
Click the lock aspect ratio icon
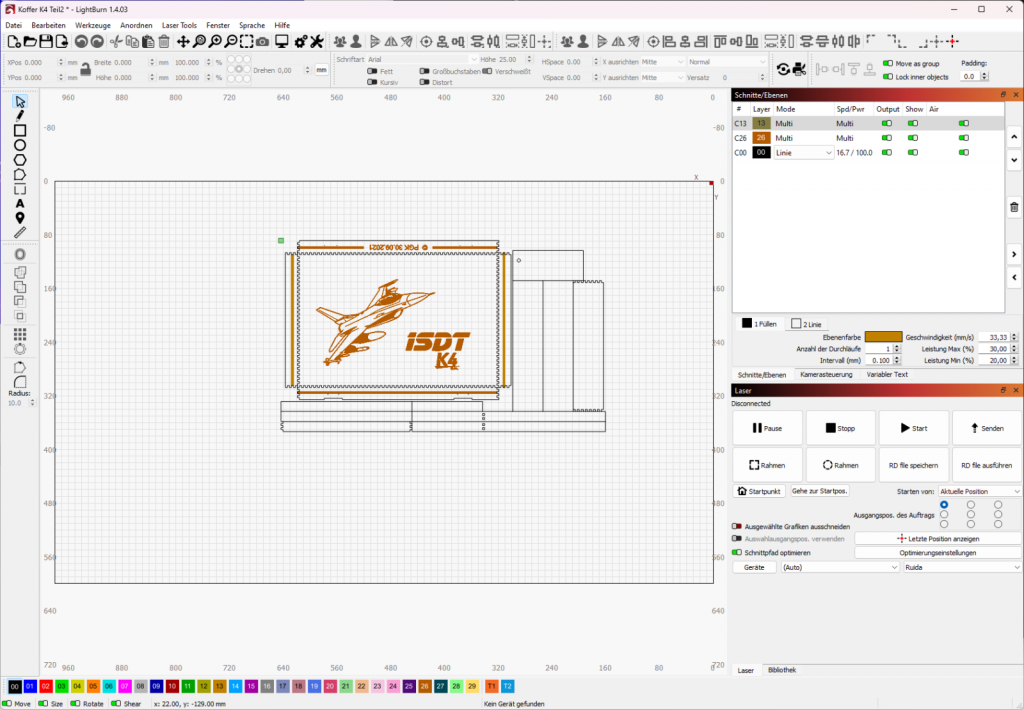(x=85, y=69)
